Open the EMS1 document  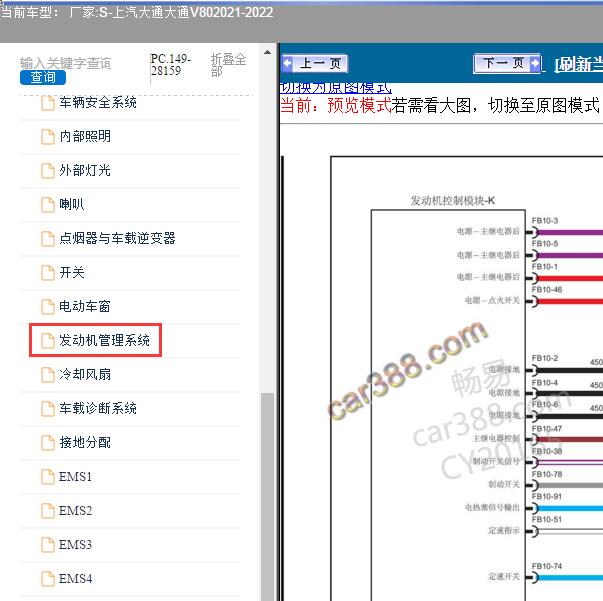[75, 476]
